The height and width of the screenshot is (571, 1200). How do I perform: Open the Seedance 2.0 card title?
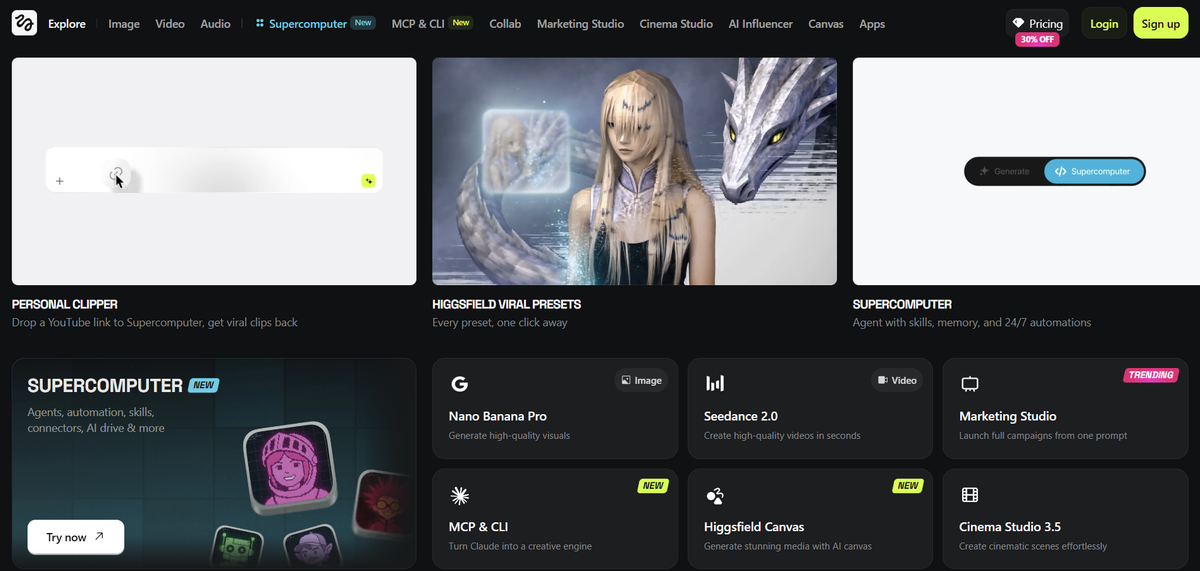tap(741, 416)
